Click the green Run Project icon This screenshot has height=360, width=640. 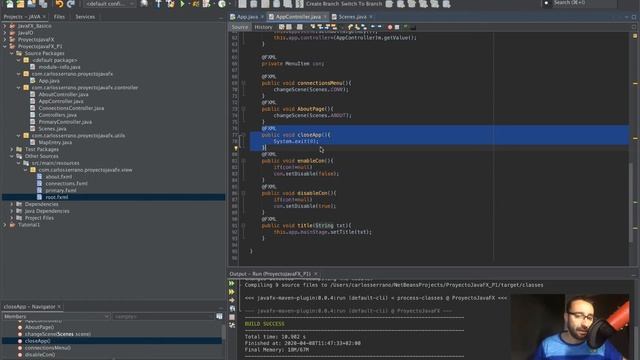point(182,4)
